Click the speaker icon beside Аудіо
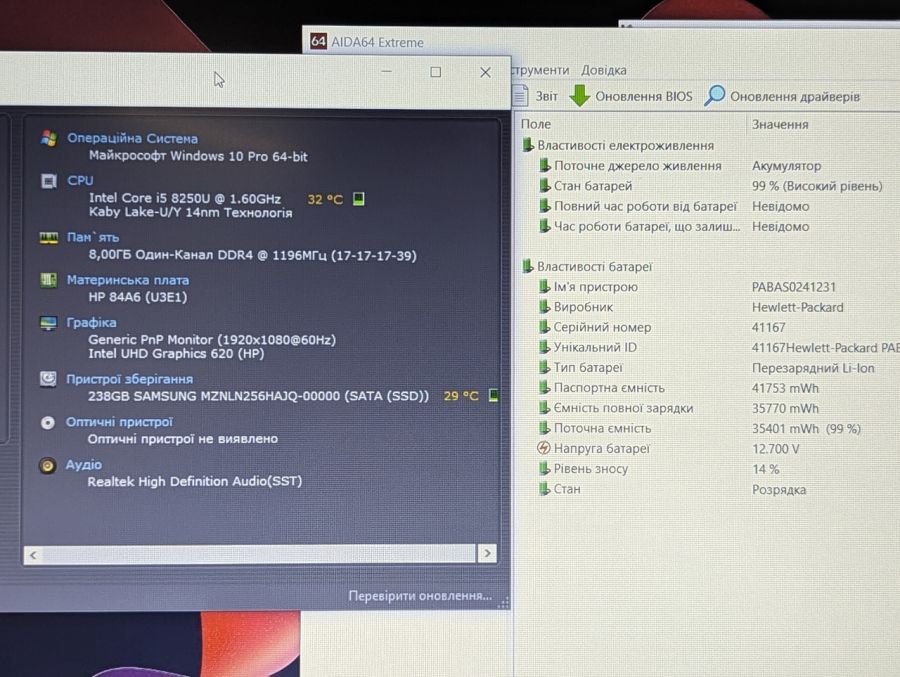The image size is (900, 677). pos(47,465)
